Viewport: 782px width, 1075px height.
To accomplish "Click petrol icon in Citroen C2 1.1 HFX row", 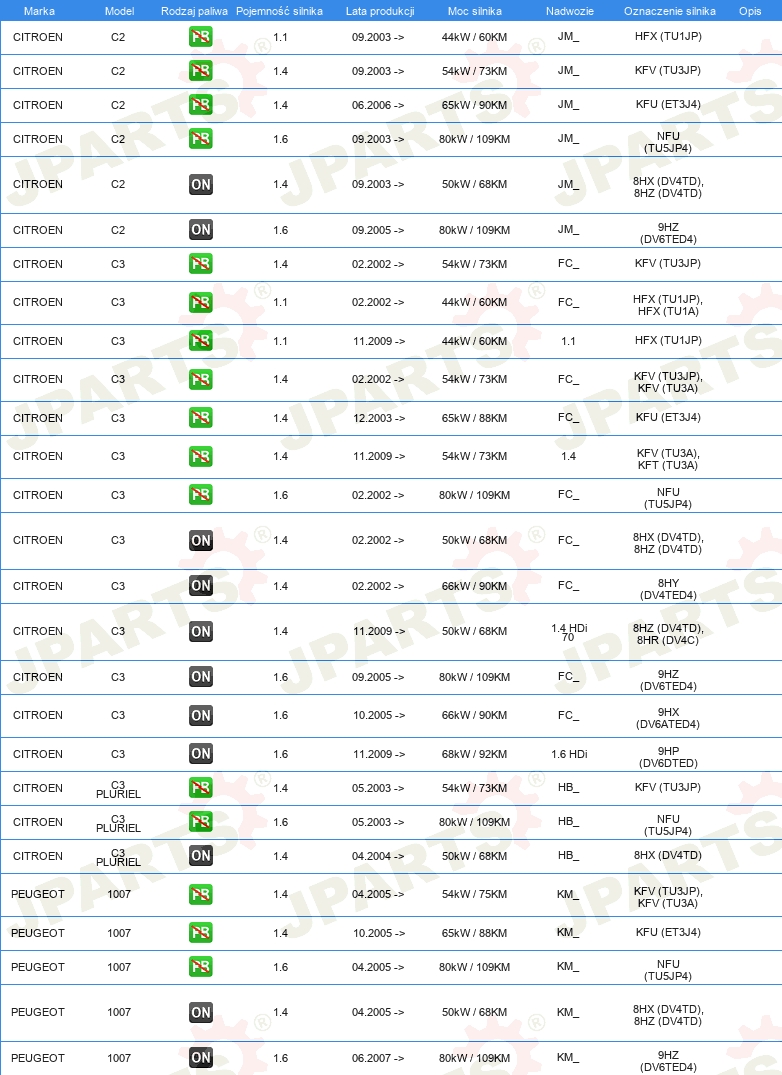I will click(201, 36).
